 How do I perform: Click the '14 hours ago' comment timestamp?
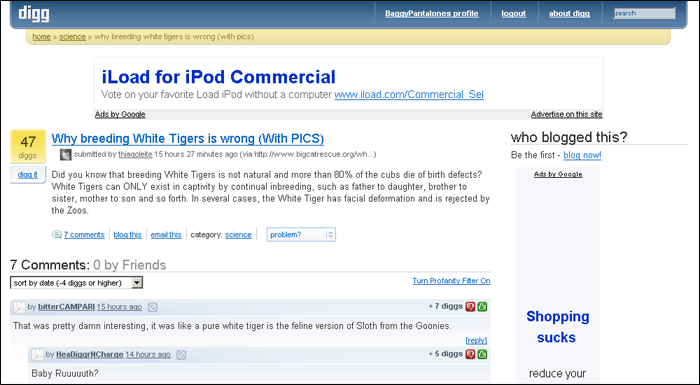point(148,354)
